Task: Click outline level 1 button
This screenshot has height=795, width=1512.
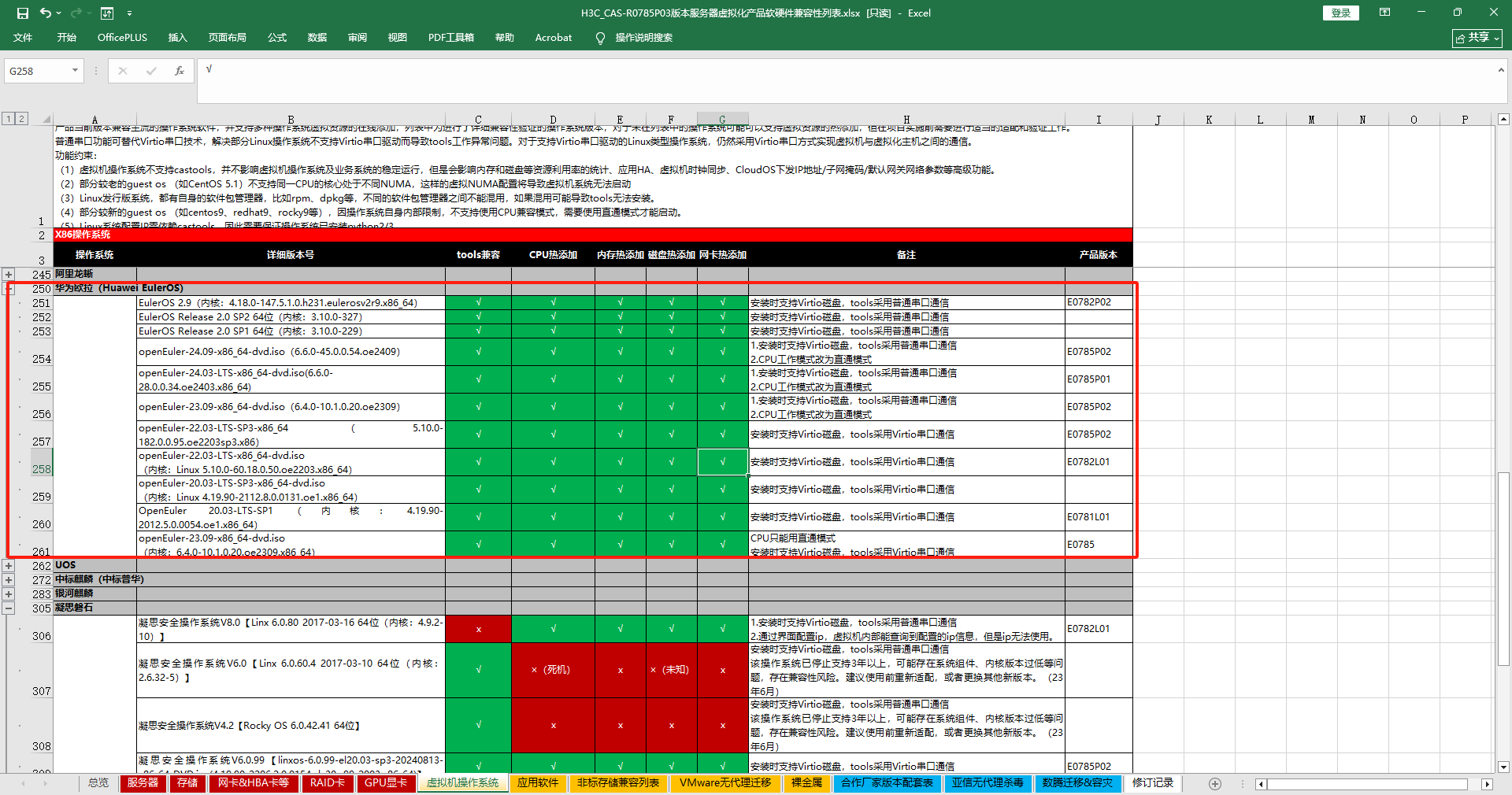Action: coord(8,119)
